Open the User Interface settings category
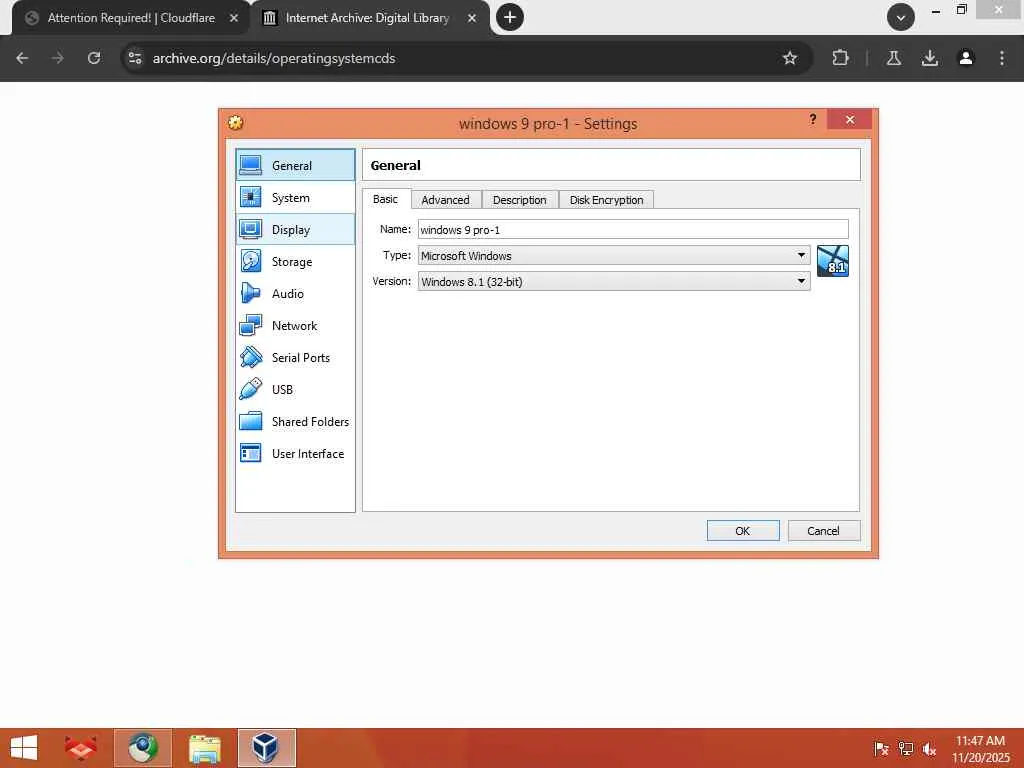 tap(295, 453)
